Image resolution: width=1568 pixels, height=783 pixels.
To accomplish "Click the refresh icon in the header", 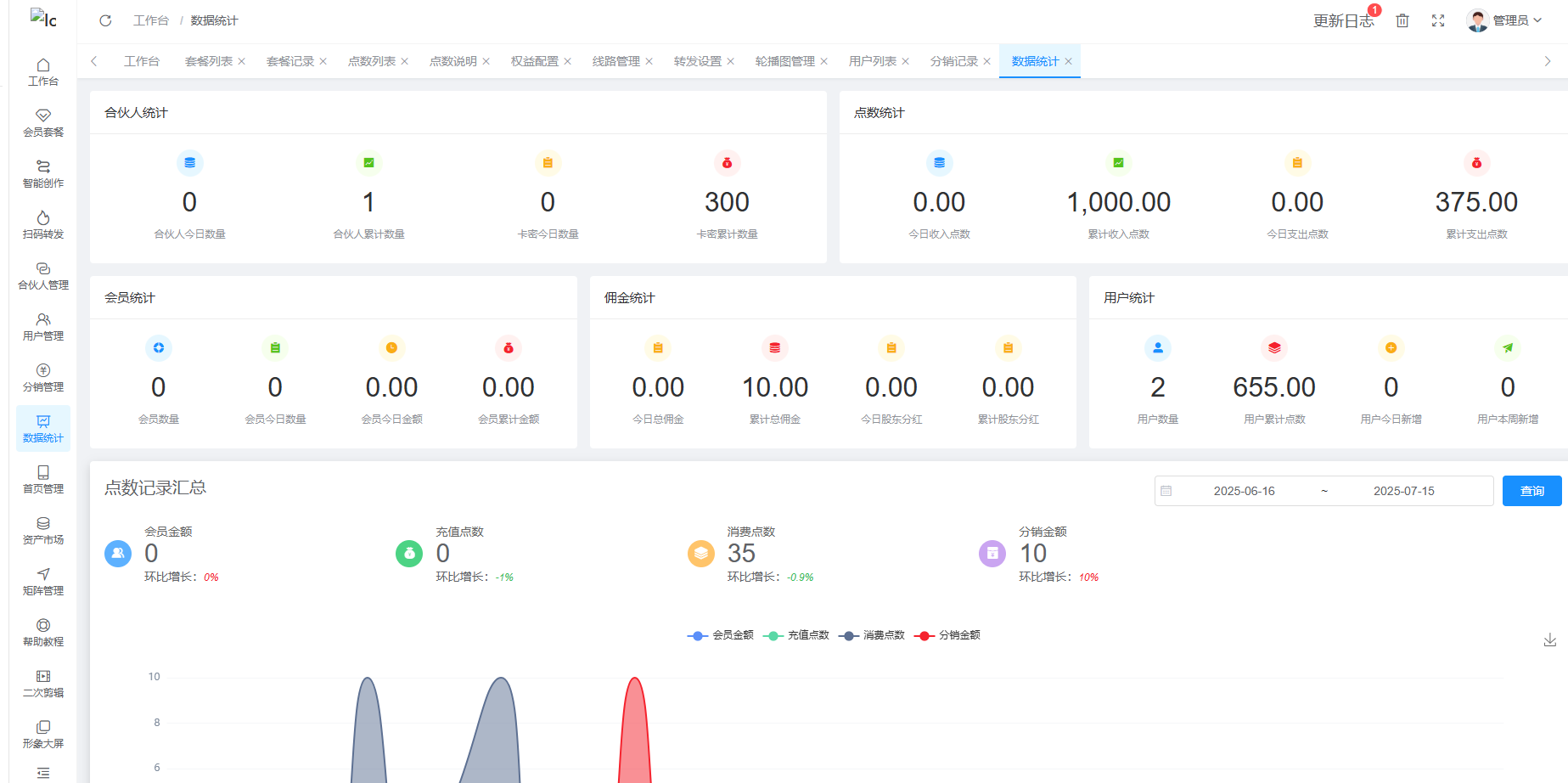I will (x=105, y=20).
